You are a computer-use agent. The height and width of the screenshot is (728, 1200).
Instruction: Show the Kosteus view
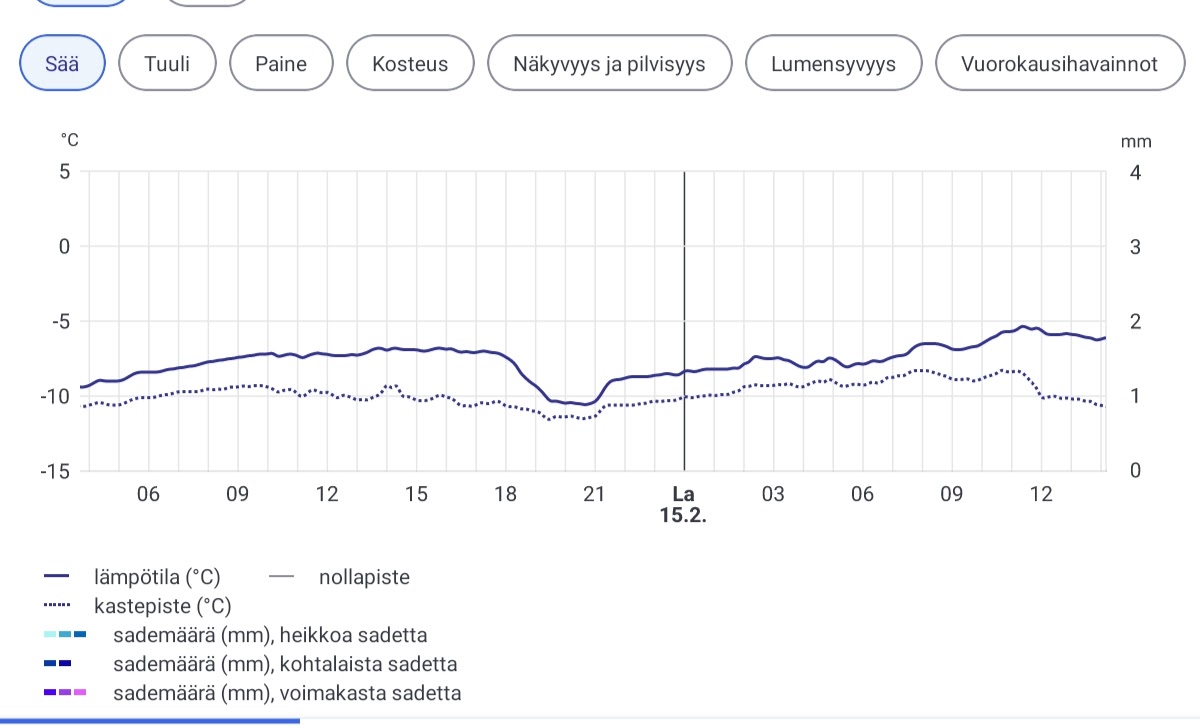pos(410,63)
